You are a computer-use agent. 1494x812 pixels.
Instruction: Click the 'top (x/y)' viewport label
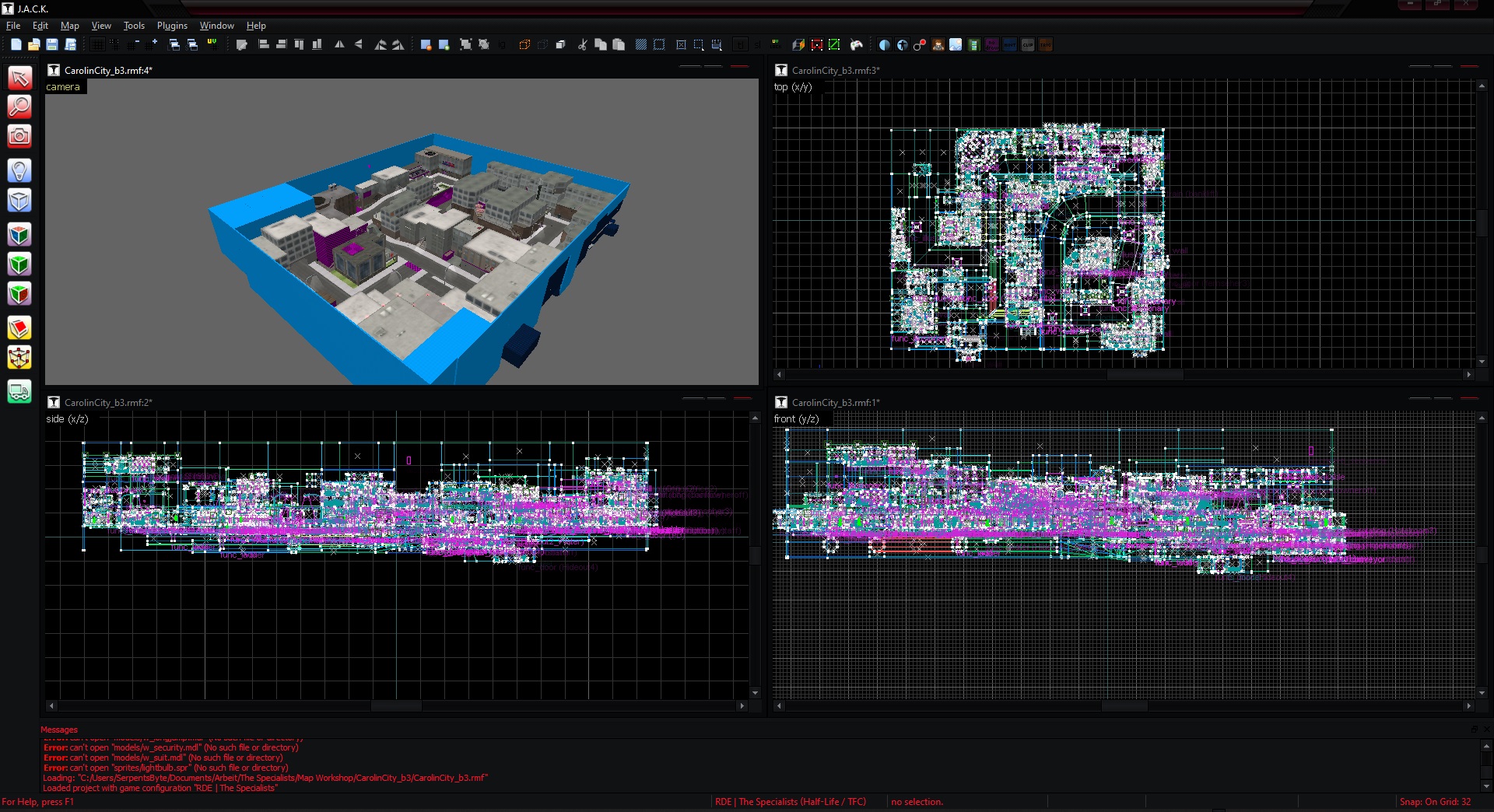click(x=792, y=87)
